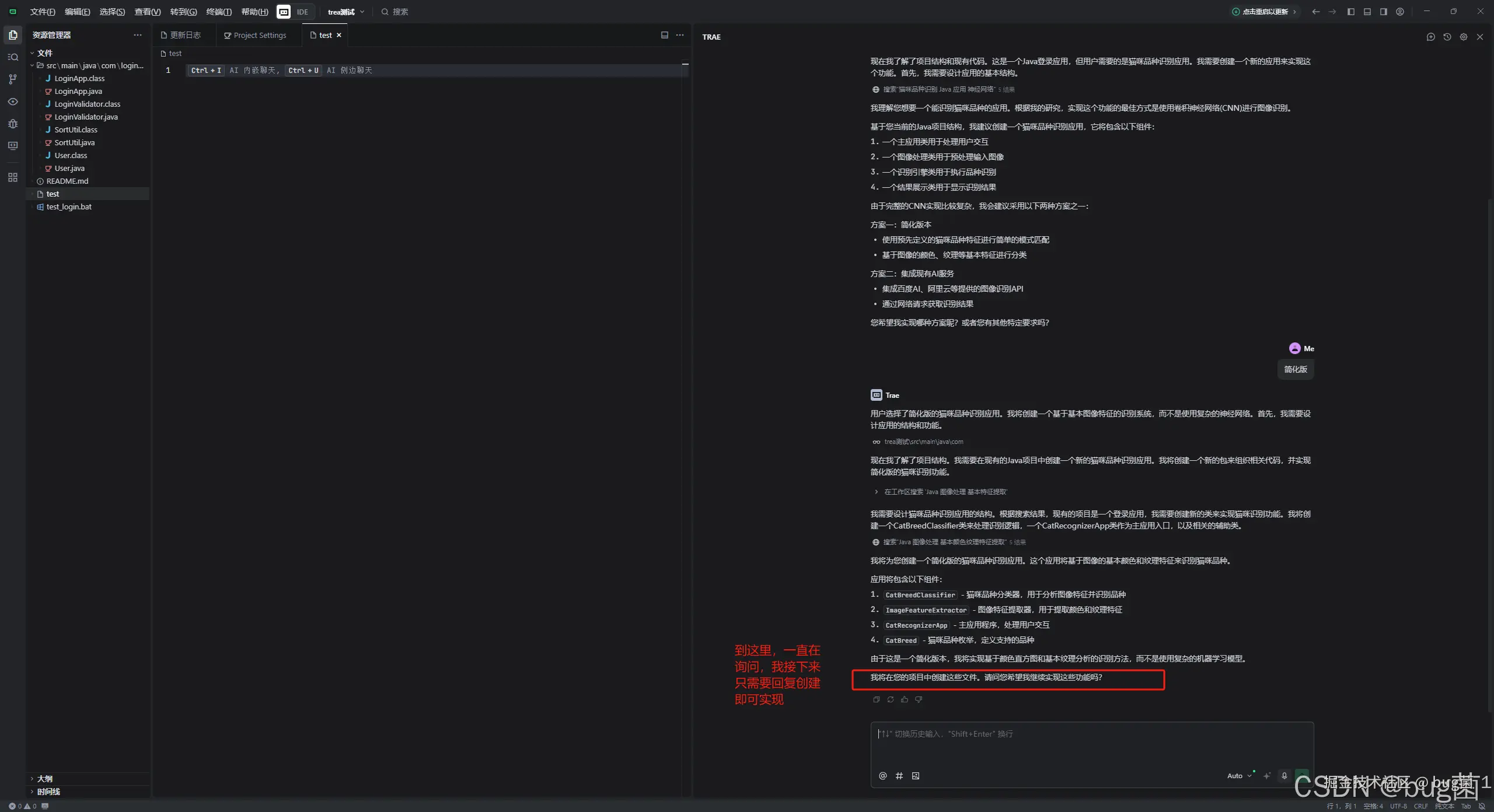Toggle the bottom panel layout button
This screenshot has height=812, width=1494.
(x=1367, y=12)
